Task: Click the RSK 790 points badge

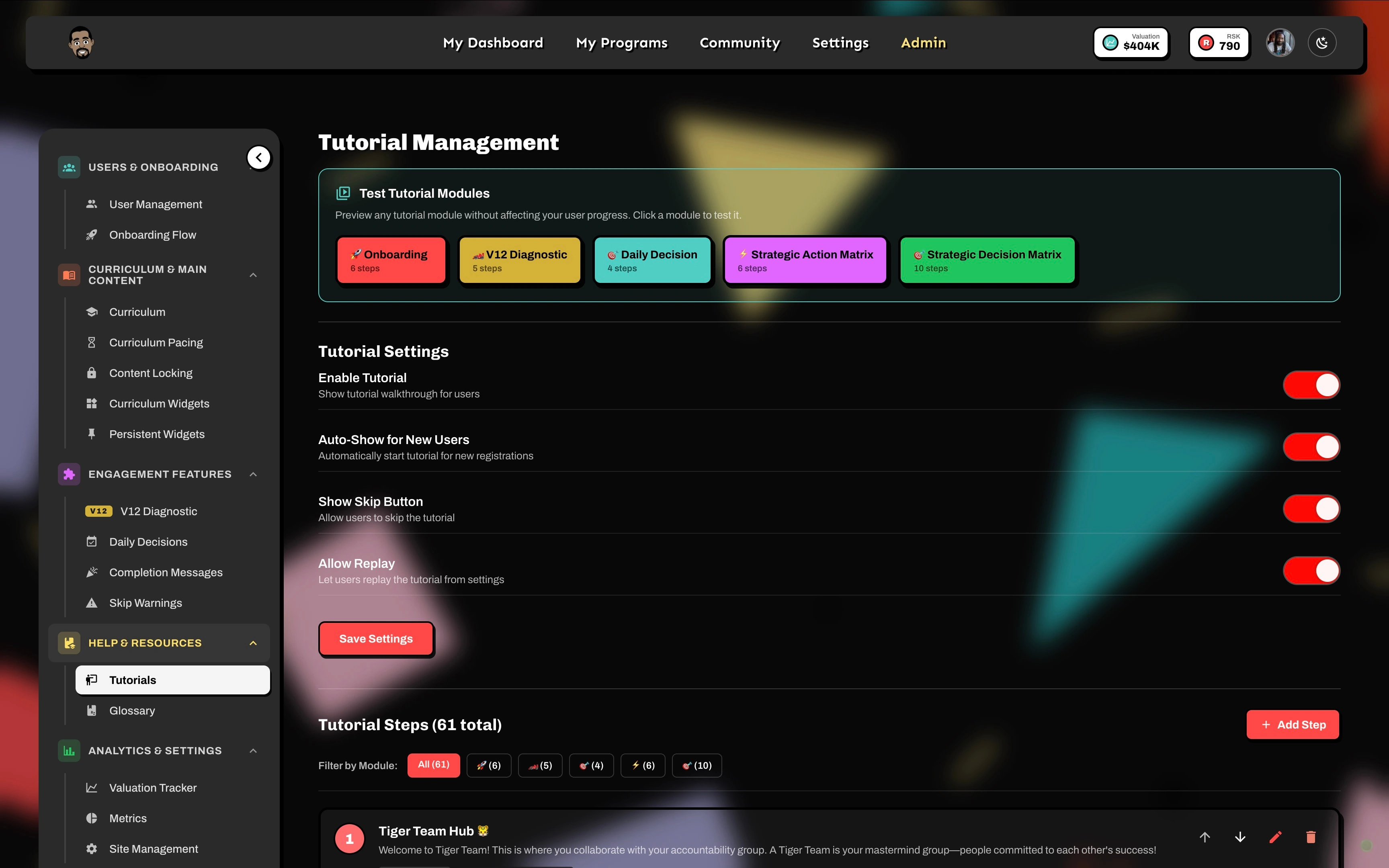Action: 1219,43
